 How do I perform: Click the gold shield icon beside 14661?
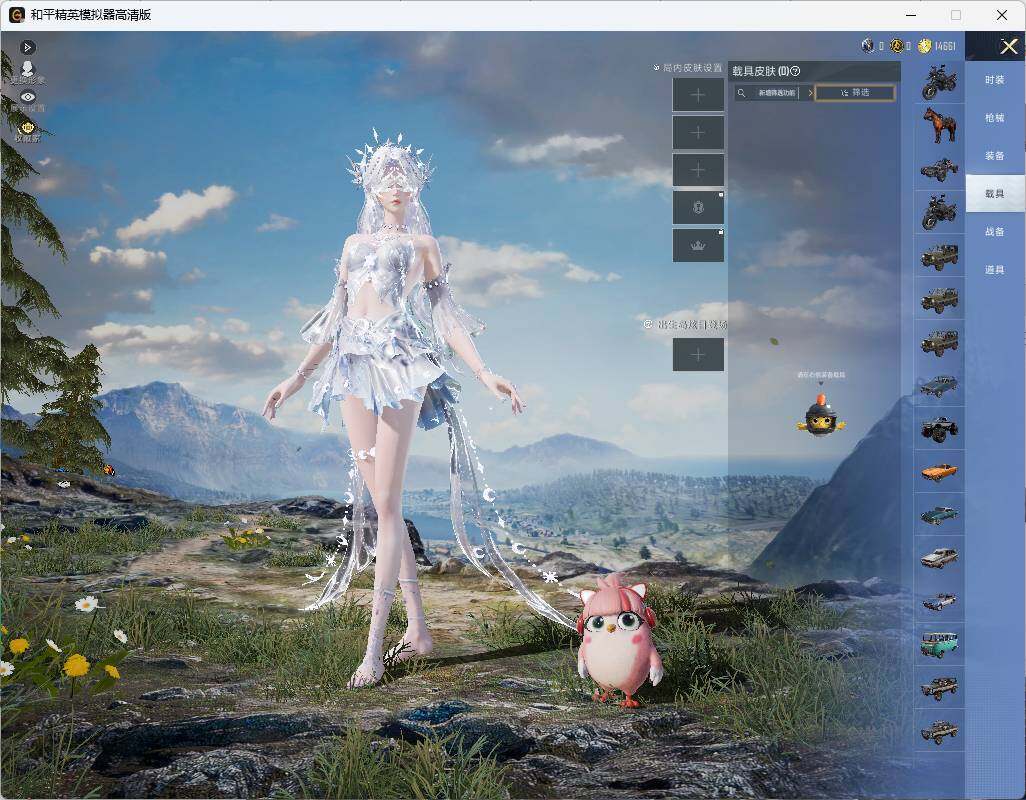coord(925,46)
